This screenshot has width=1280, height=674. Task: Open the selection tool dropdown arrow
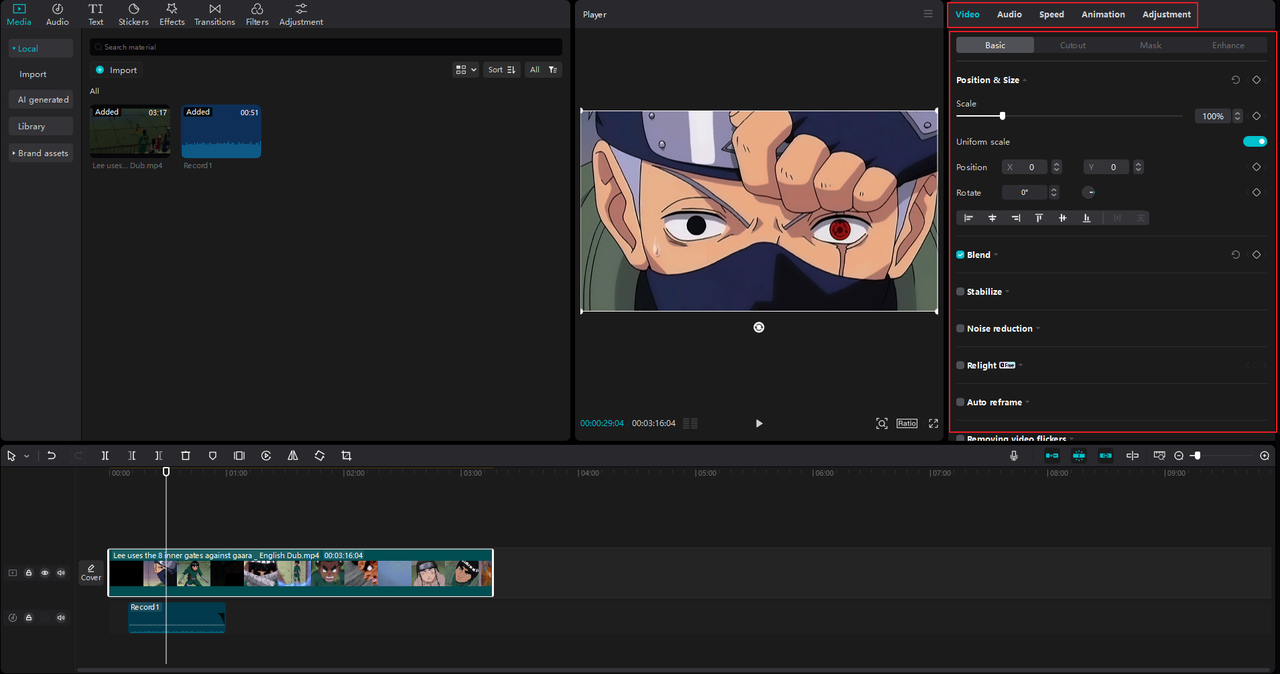(x=26, y=456)
